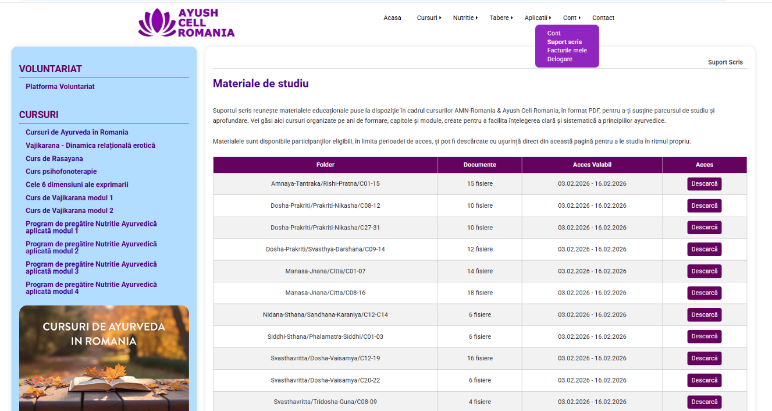Viewport: 772px width, 411px height.
Task: Open Curs de Vajikarana modul 2
Action: click(x=69, y=210)
